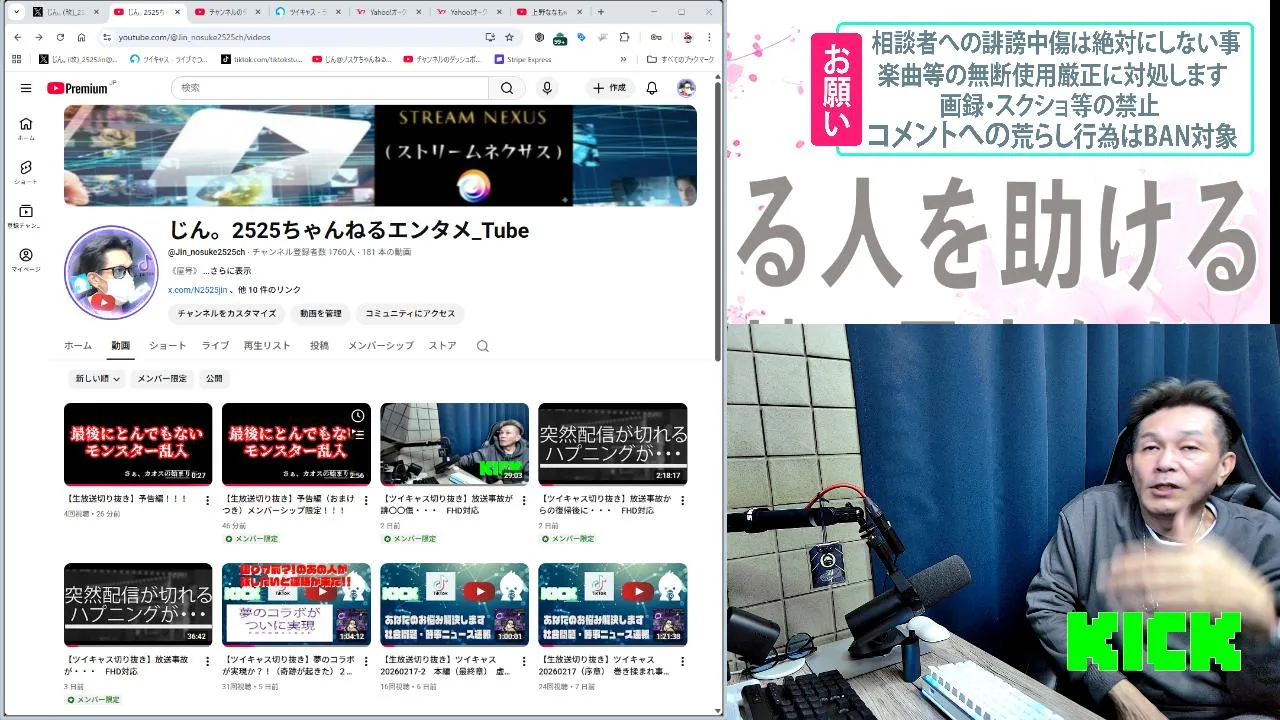Viewport: 1280px width, 720px height.
Task: Open the メンバーシップ channel tab
Action: click(x=380, y=346)
